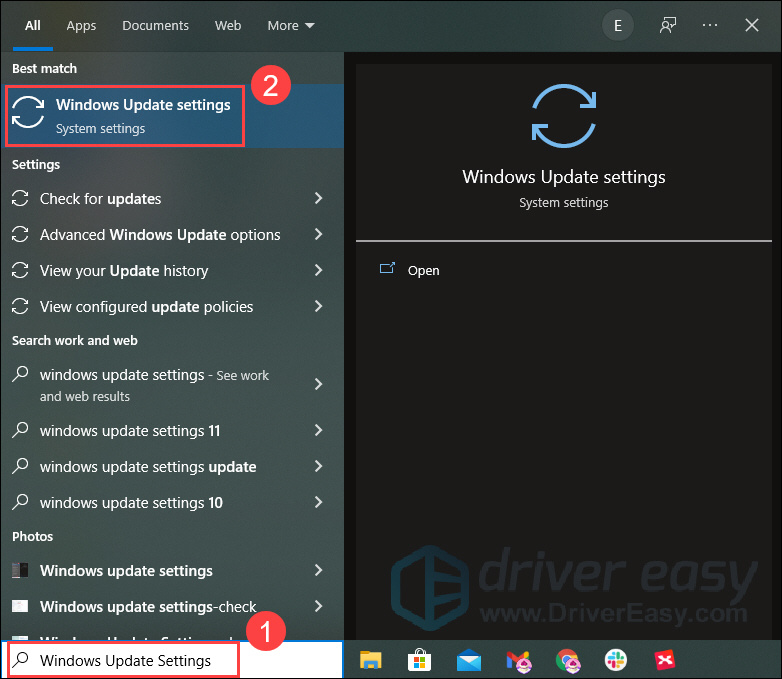782x679 pixels.
Task: Expand View your Update history arrow
Action: 318,270
